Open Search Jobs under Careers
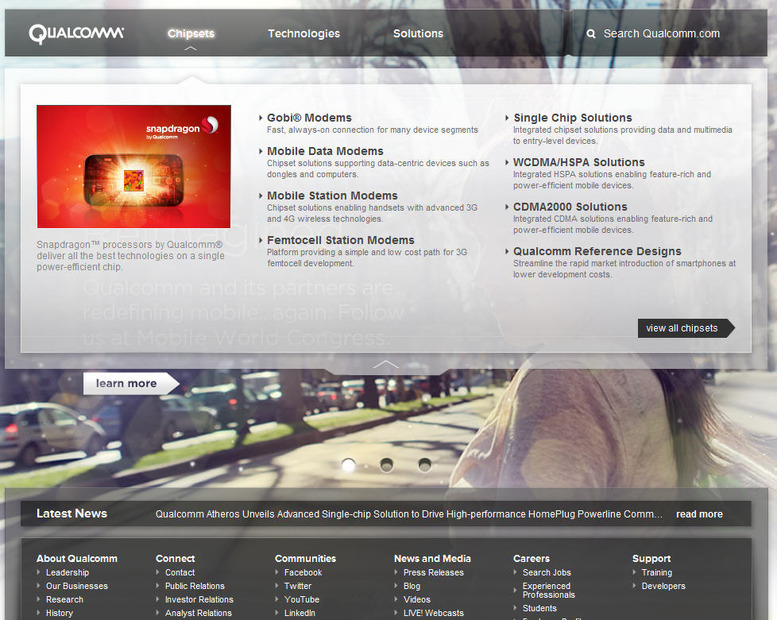 547,572
